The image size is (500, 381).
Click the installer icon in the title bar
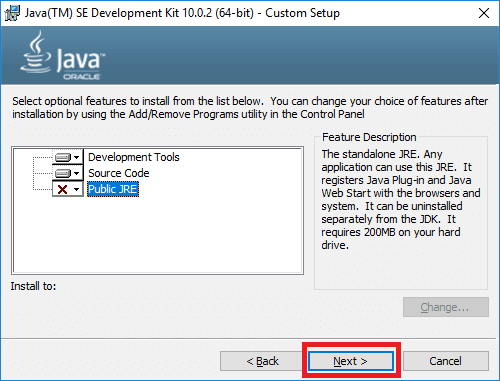pyautogui.click(x=12, y=13)
